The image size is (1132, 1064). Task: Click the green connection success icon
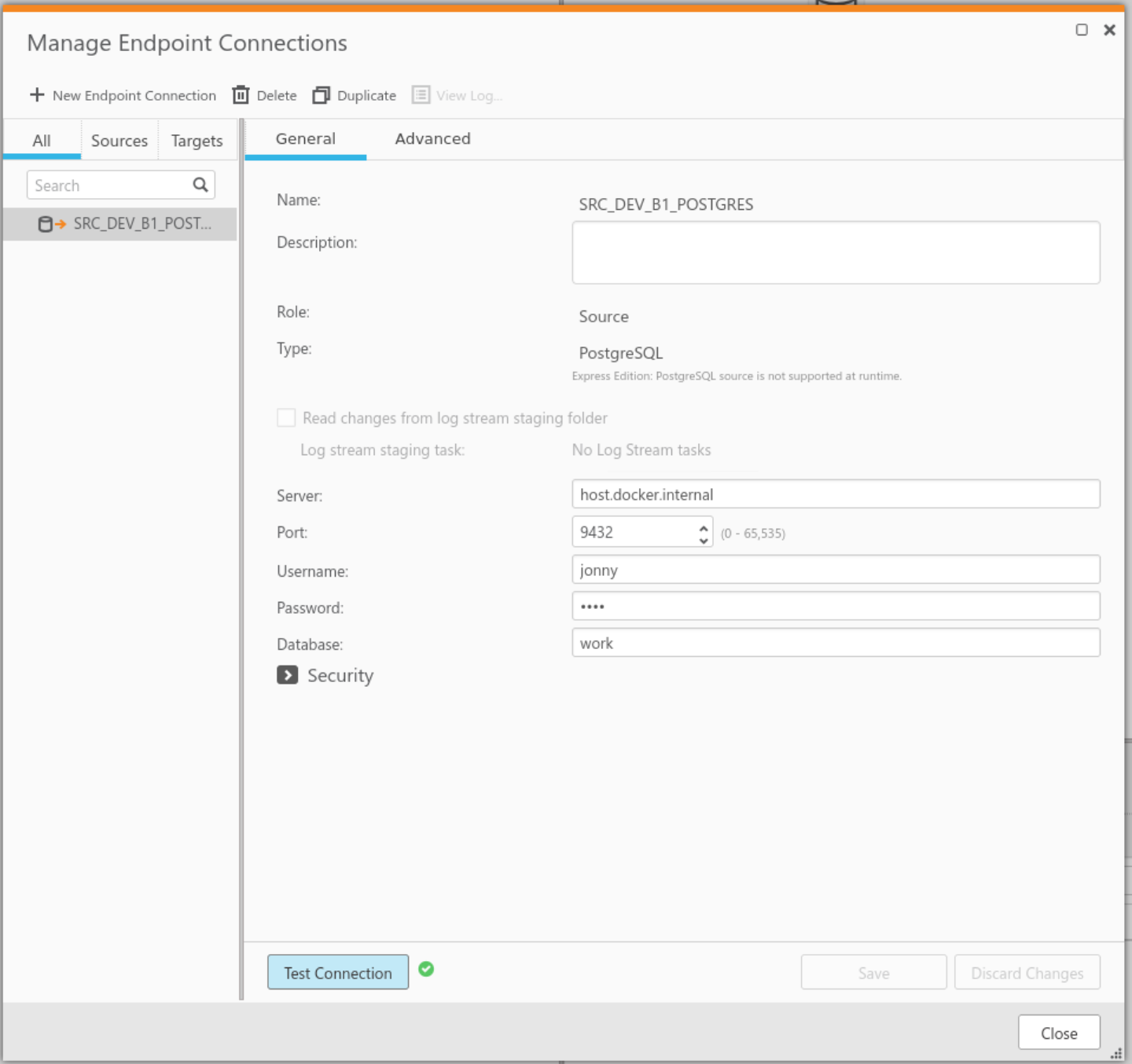pos(426,969)
